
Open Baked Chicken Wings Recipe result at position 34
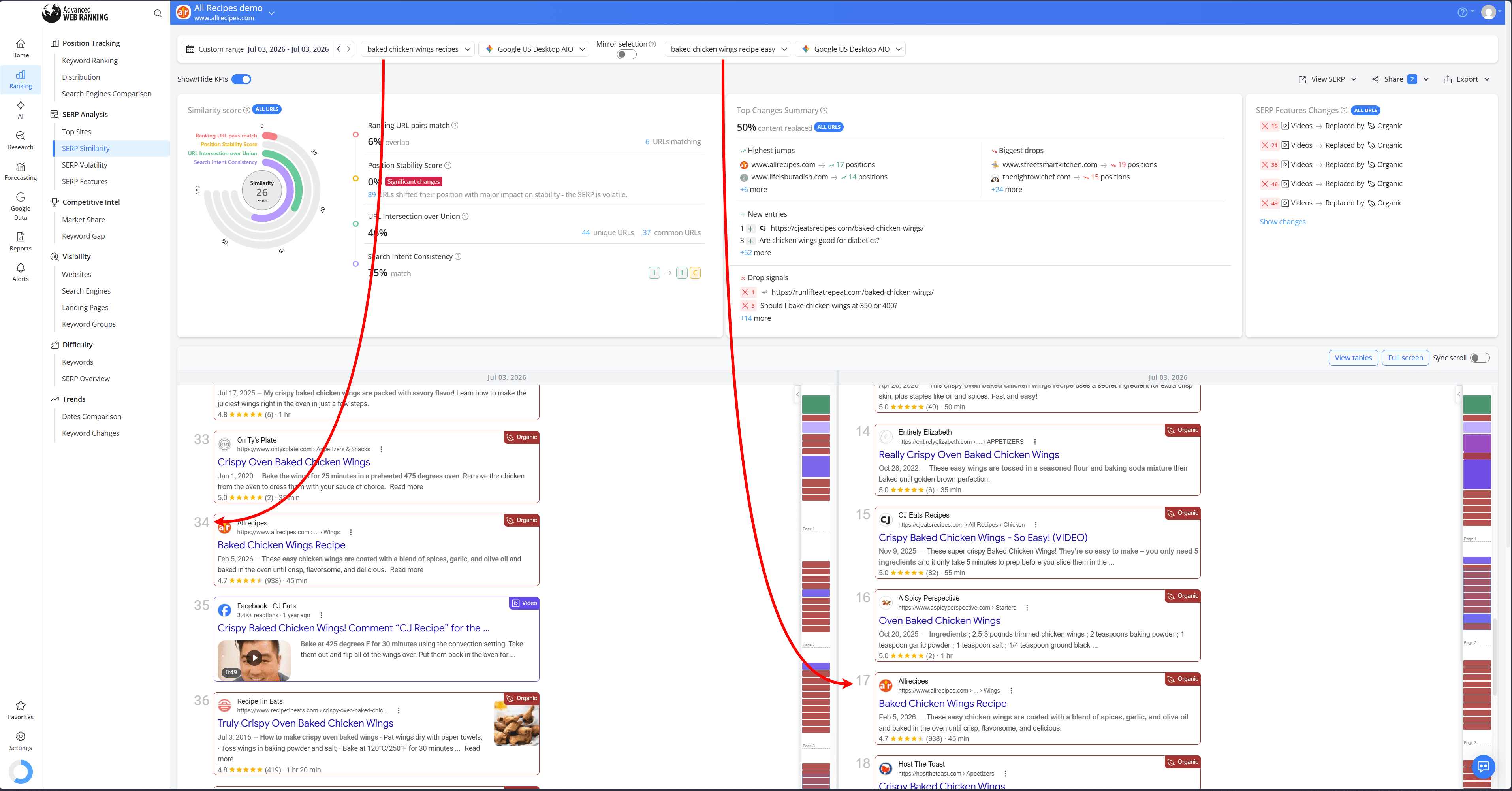click(x=281, y=545)
